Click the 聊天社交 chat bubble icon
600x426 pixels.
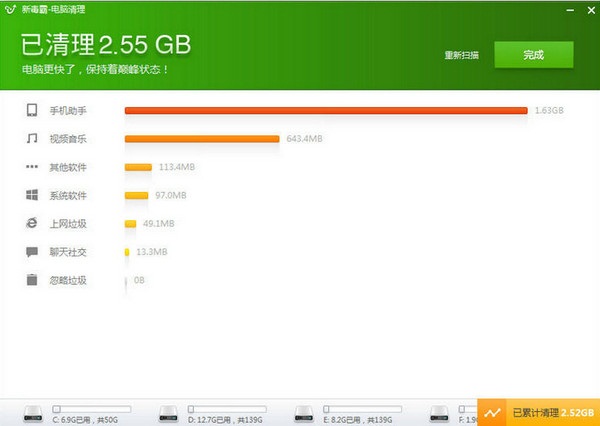[x=32, y=252]
